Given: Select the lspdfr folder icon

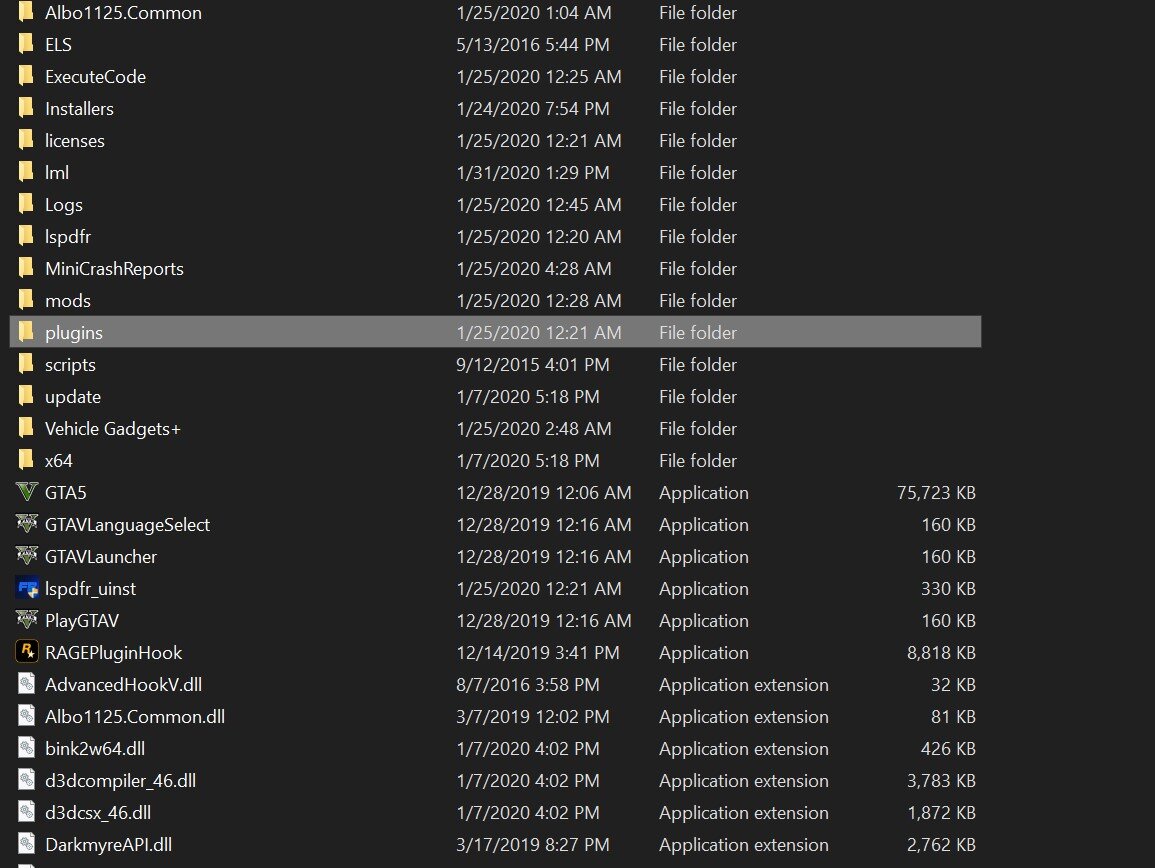Looking at the screenshot, I should pos(26,236).
